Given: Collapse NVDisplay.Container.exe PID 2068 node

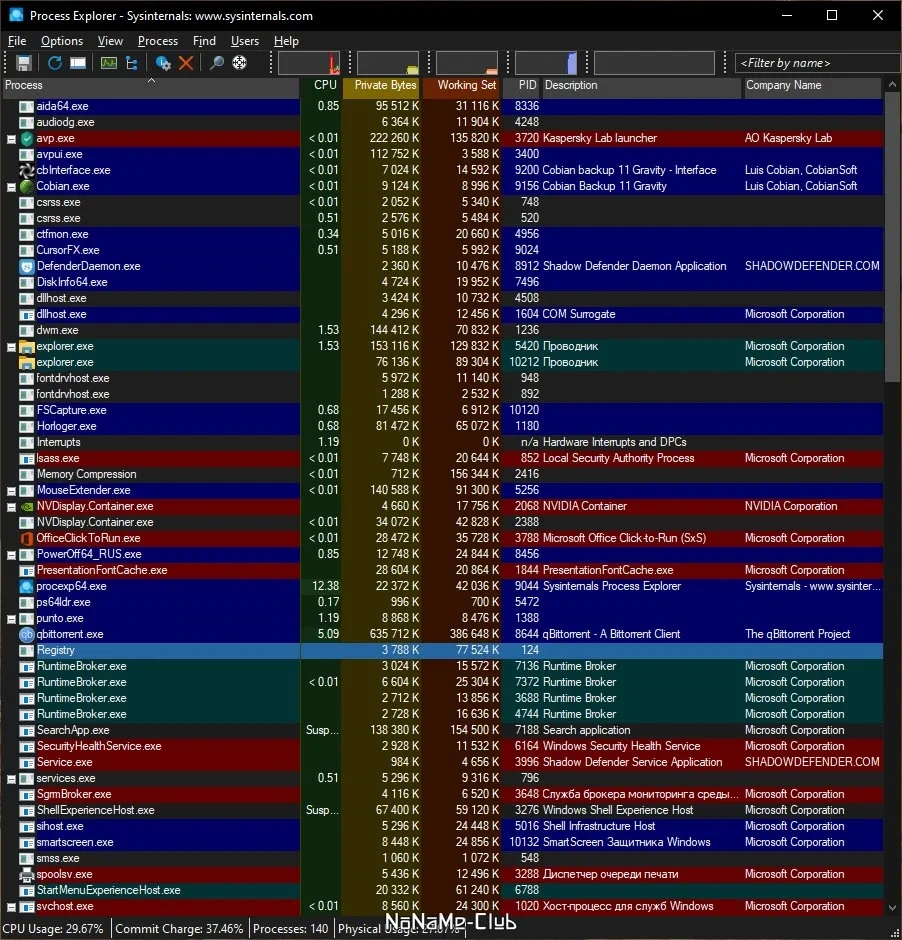Looking at the screenshot, I should point(11,507).
